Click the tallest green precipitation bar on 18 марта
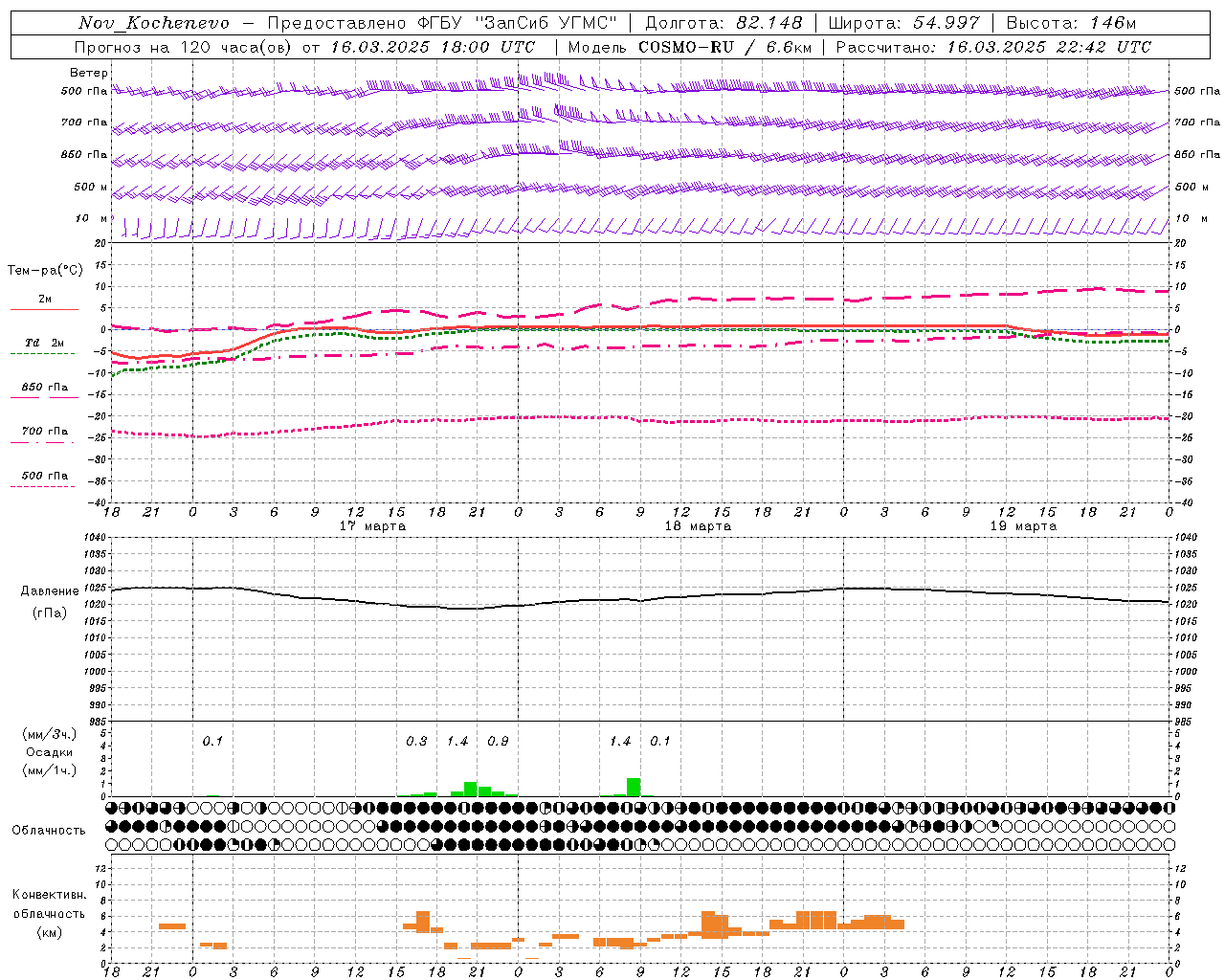 (634, 788)
